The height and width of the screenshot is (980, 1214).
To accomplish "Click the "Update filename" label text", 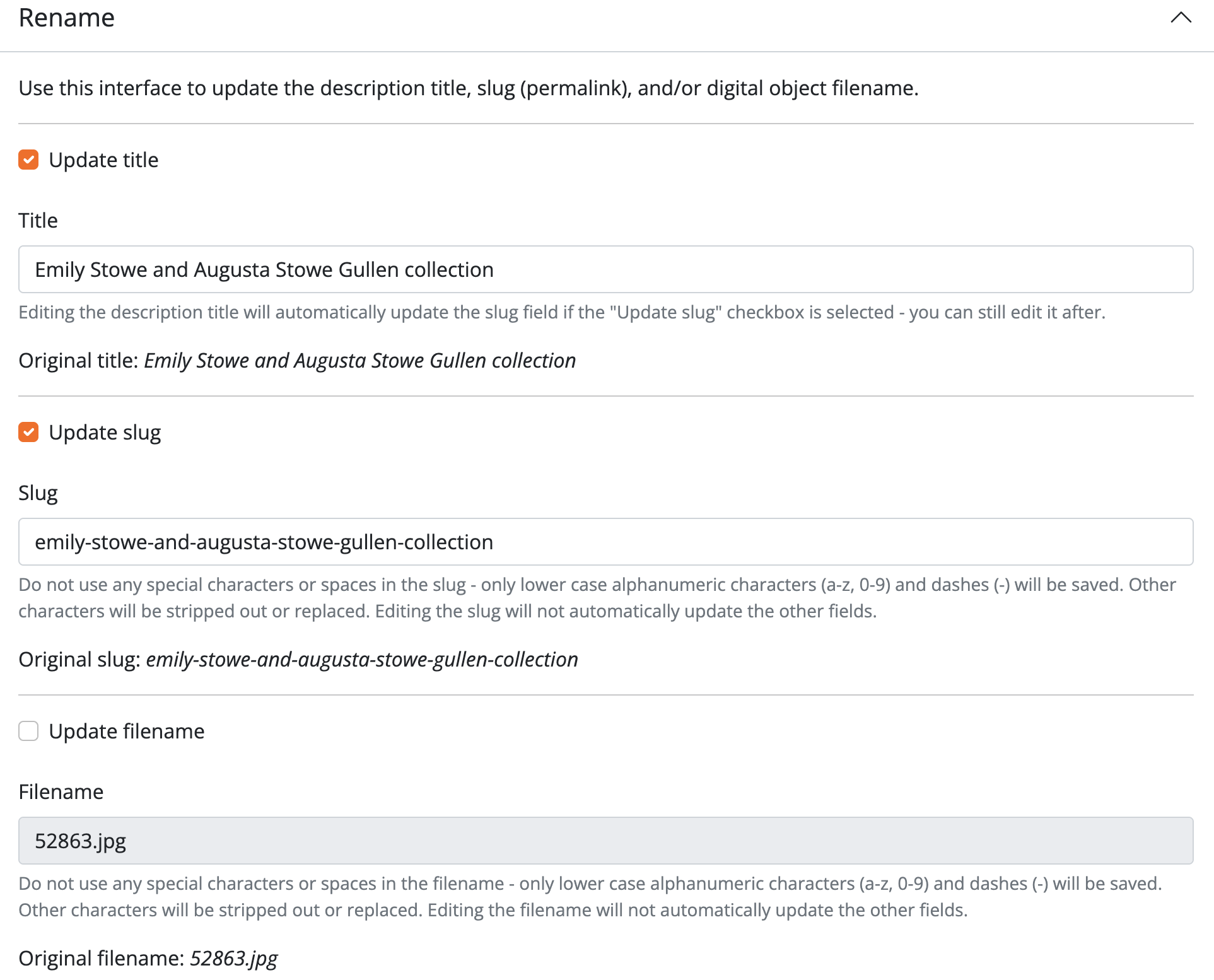I will point(127,732).
